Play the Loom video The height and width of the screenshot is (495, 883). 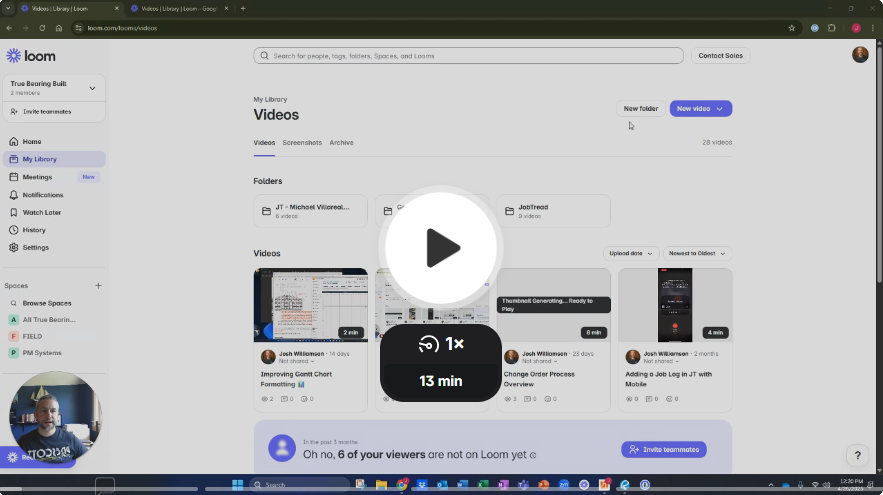[440, 247]
